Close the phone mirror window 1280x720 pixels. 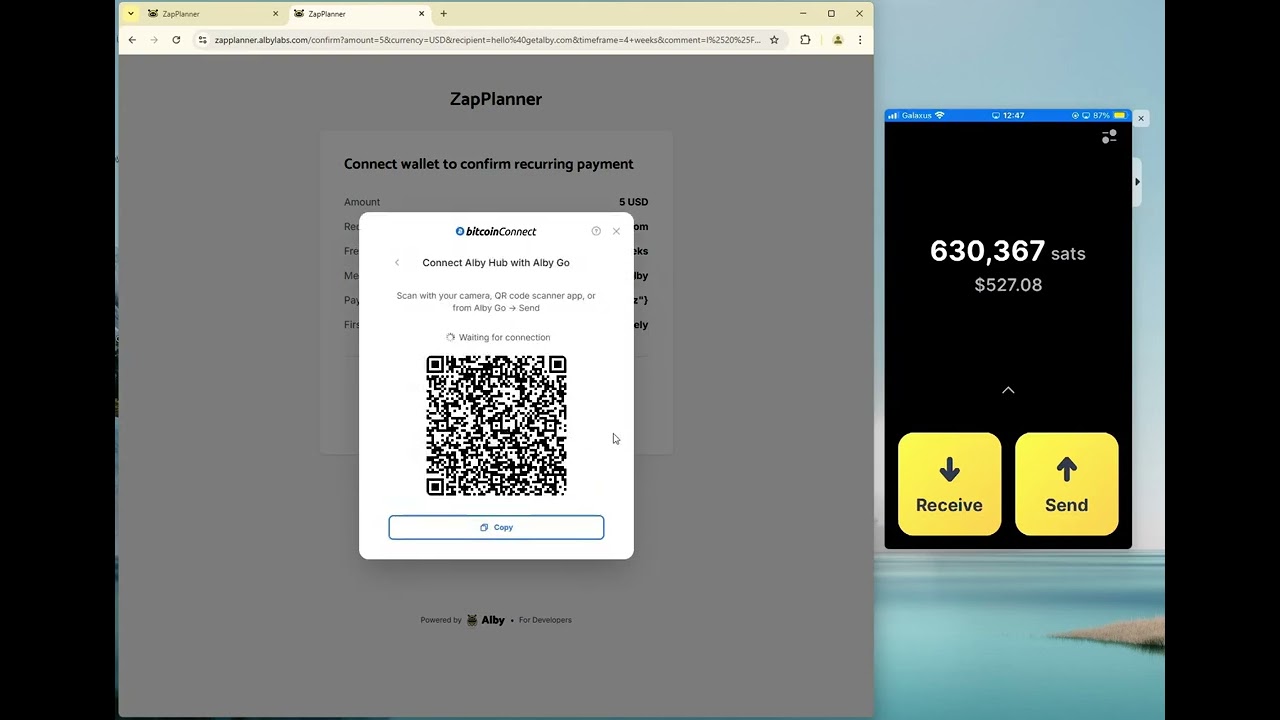[x=1140, y=118]
